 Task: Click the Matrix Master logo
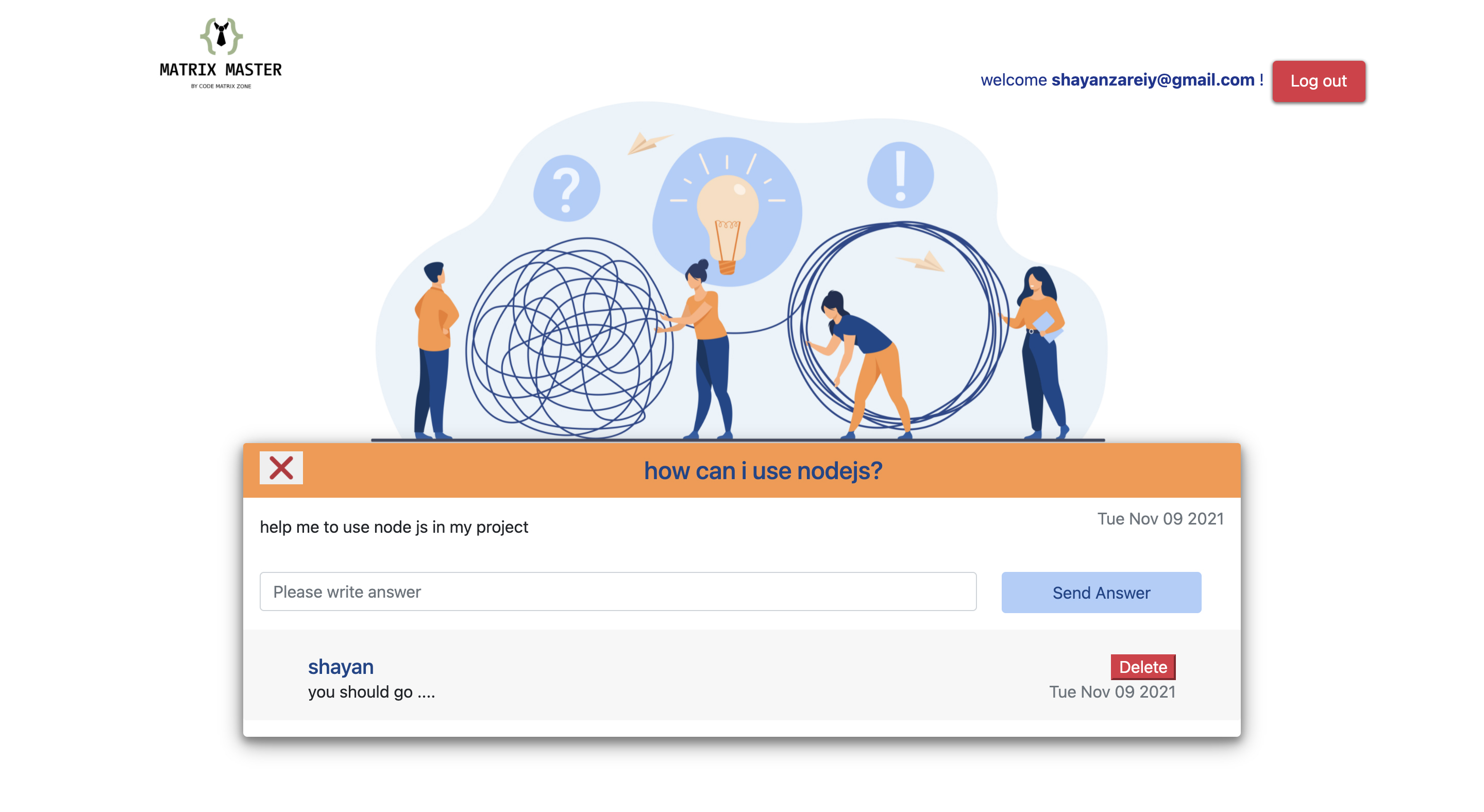pos(221,53)
